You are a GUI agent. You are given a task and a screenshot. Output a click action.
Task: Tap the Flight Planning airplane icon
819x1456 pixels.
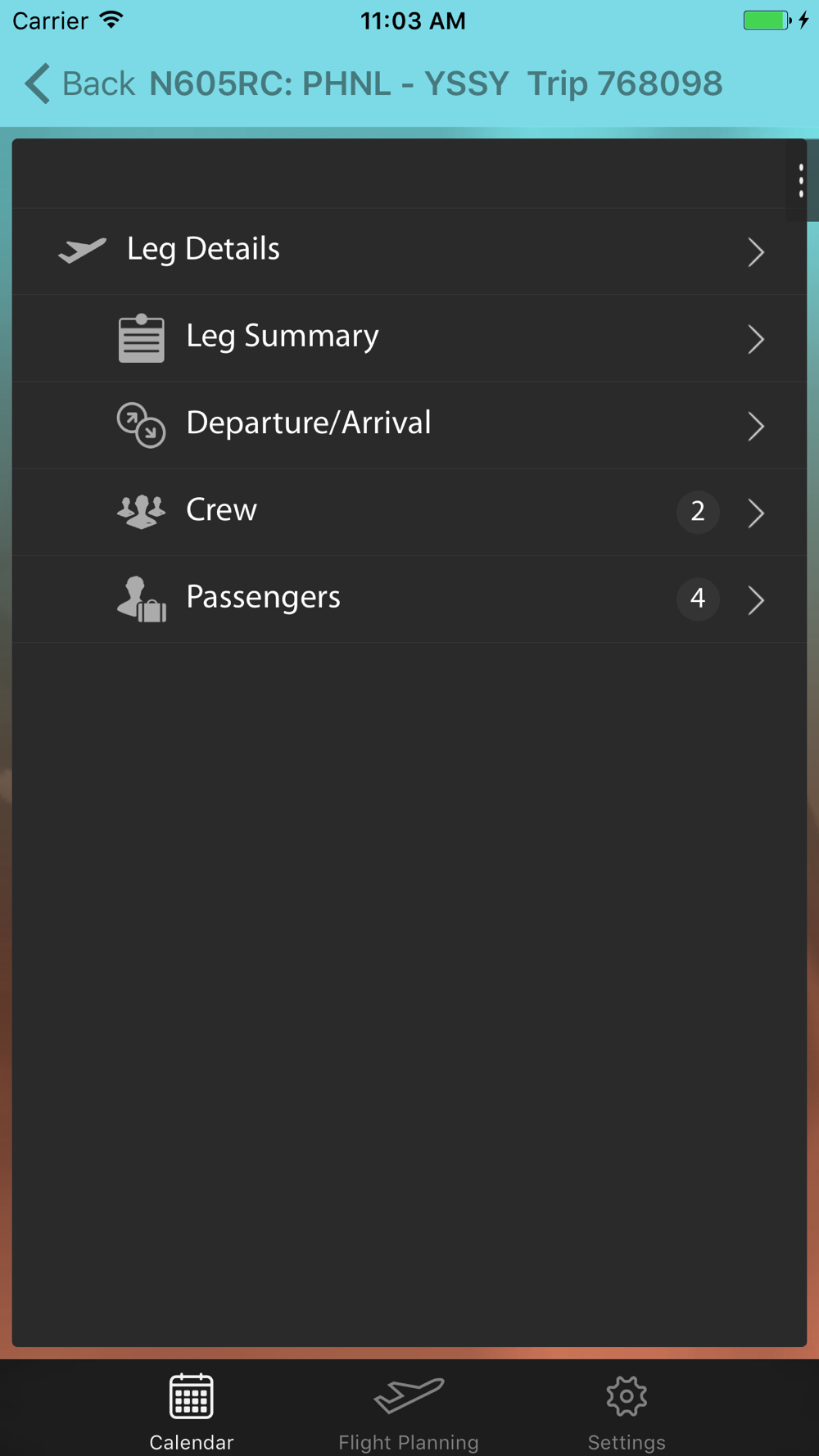pos(409,1396)
